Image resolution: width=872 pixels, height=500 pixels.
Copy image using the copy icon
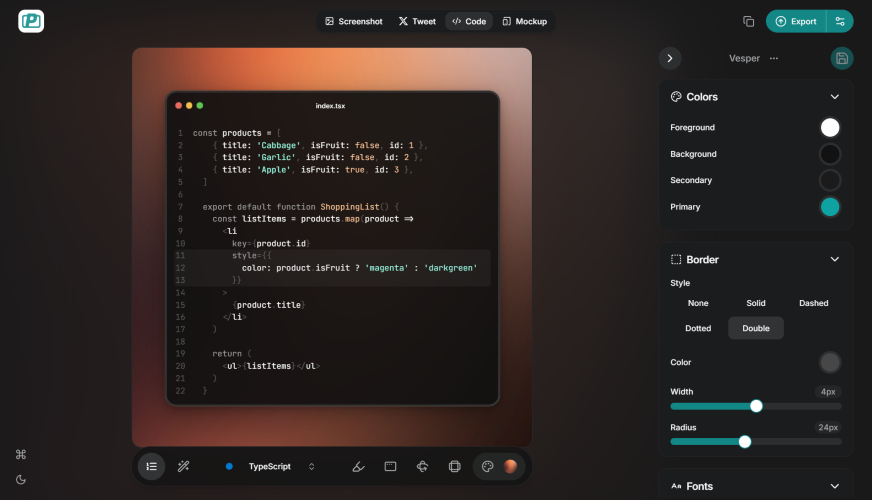749,21
